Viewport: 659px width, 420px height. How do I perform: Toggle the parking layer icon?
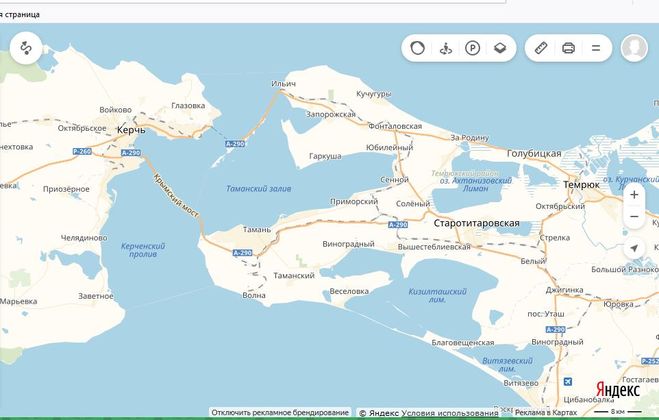pos(472,48)
